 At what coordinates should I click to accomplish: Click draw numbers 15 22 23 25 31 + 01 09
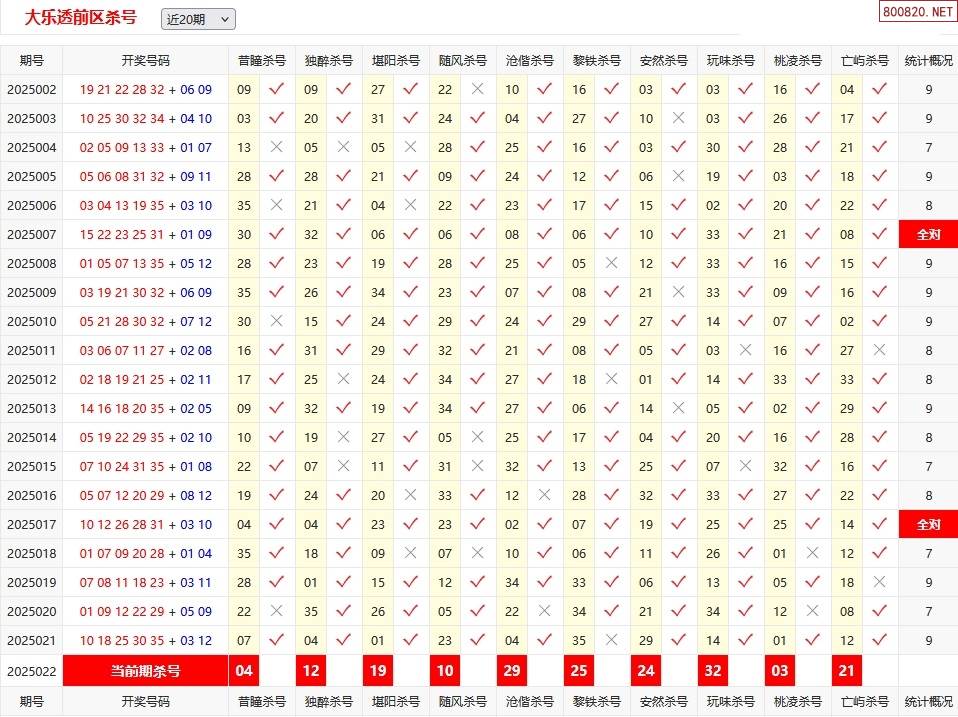click(x=145, y=235)
